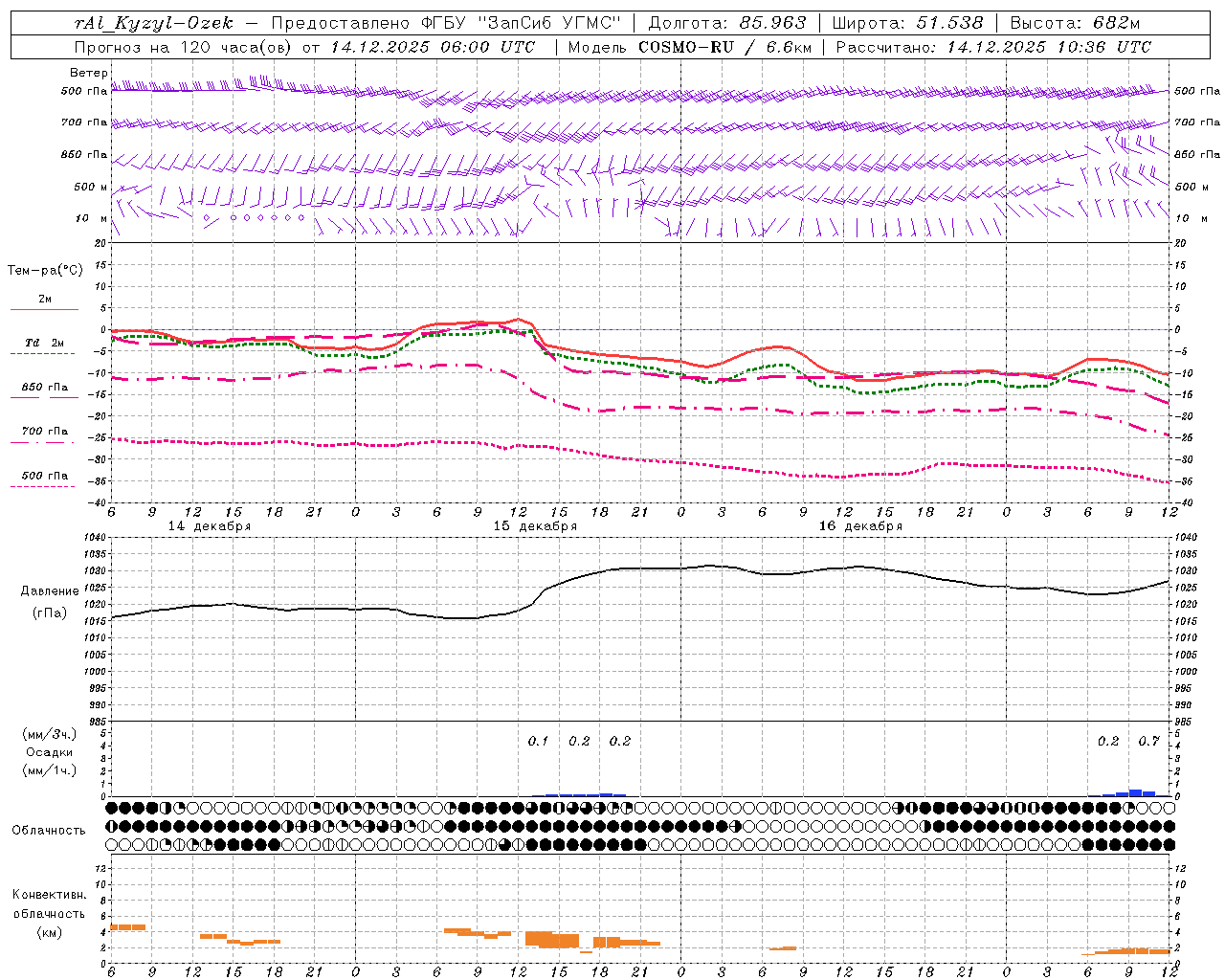Click the 15 декабря date label
The height and width of the screenshot is (980, 1225).
[x=535, y=526]
